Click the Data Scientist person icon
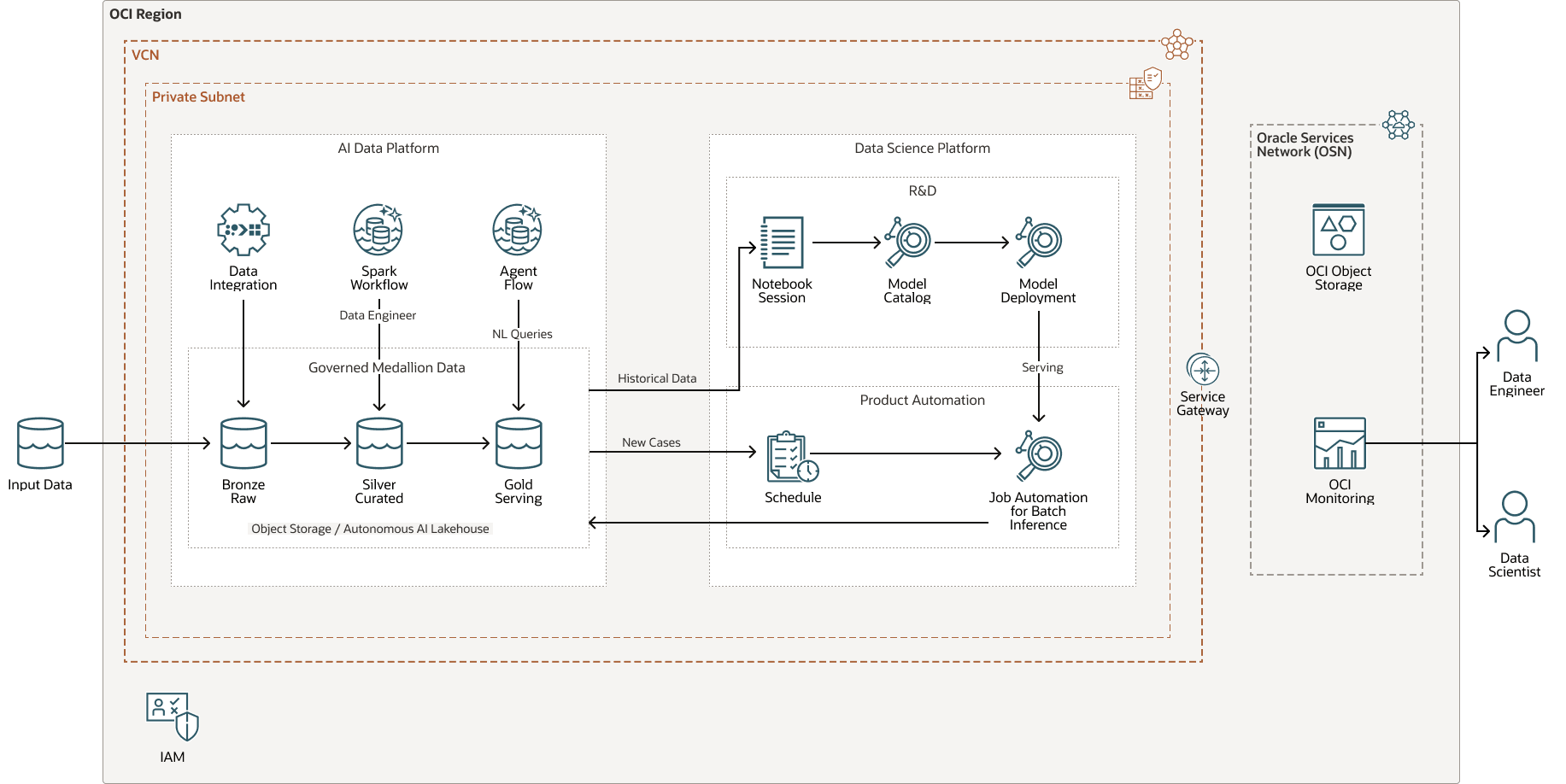This screenshot has width=1566, height=784. click(1515, 517)
